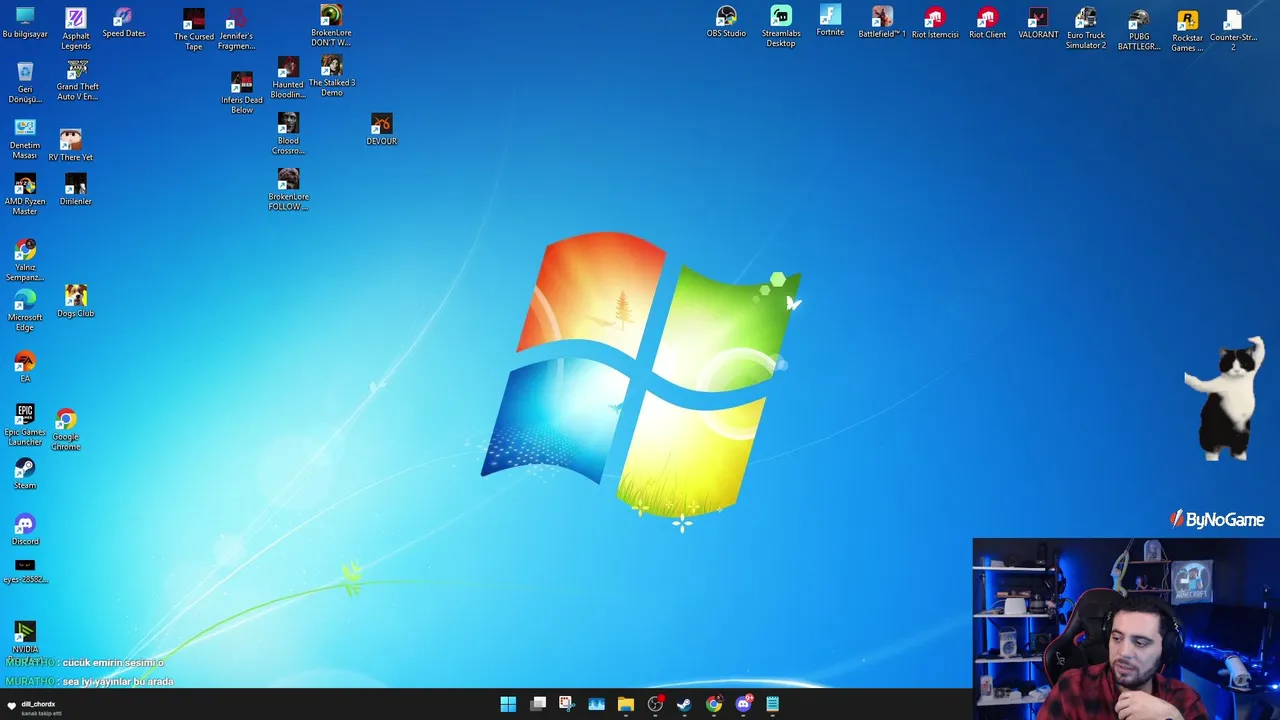Open the eyes-28582... file icon
The height and width of the screenshot is (720, 1280).
pos(25,572)
